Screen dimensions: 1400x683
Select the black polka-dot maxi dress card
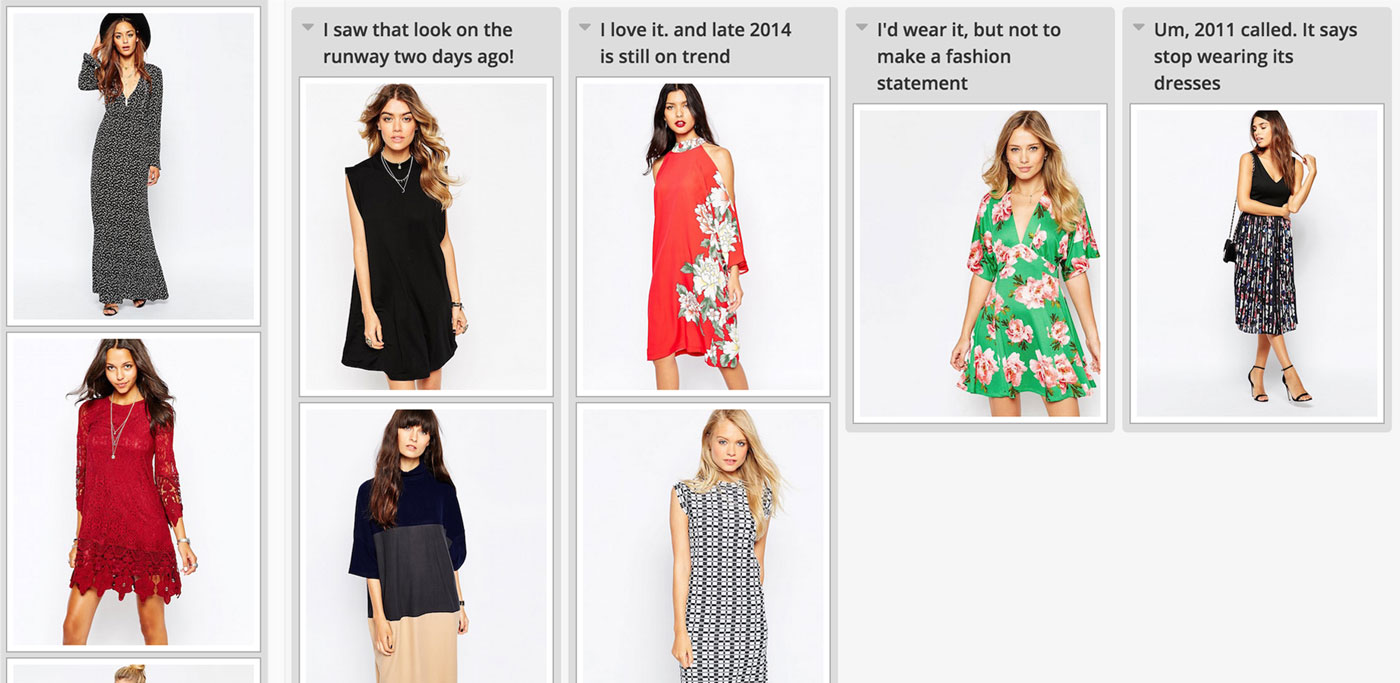tap(133, 166)
